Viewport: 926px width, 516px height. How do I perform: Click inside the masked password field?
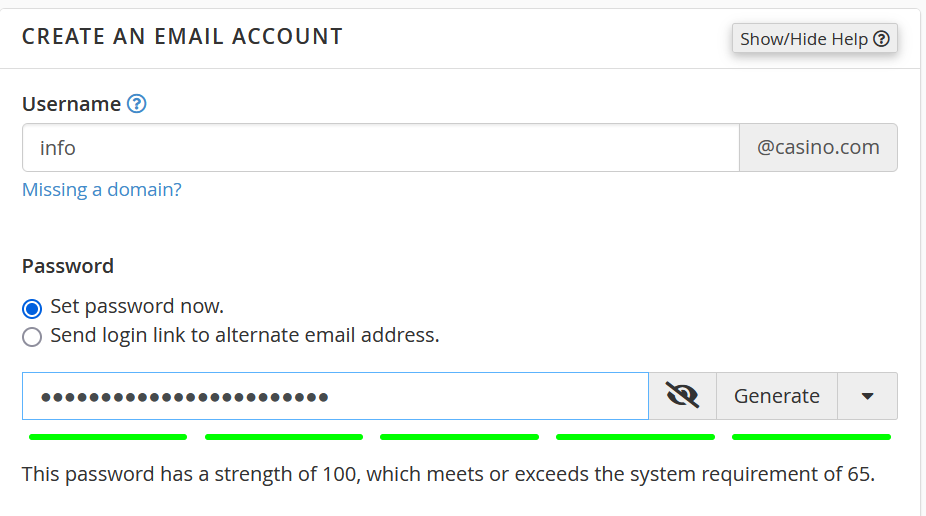tap(335, 396)
